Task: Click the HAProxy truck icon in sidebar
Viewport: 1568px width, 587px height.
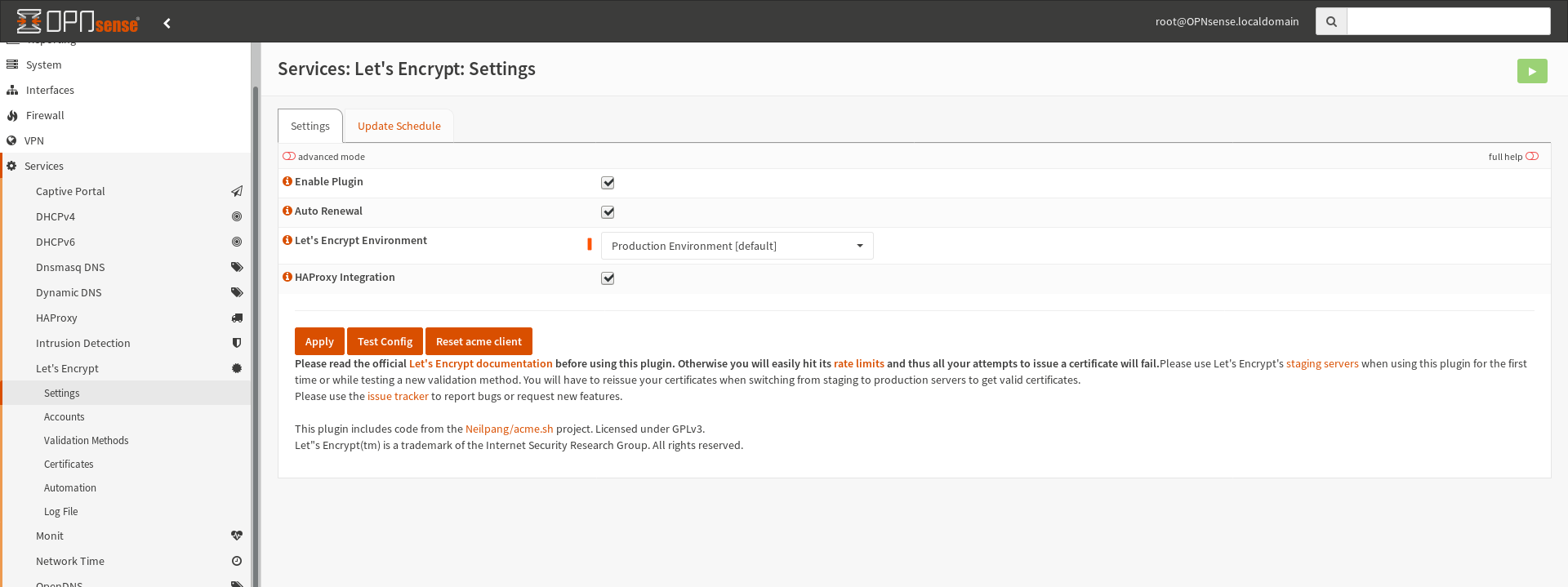Action: coord(237,318)
